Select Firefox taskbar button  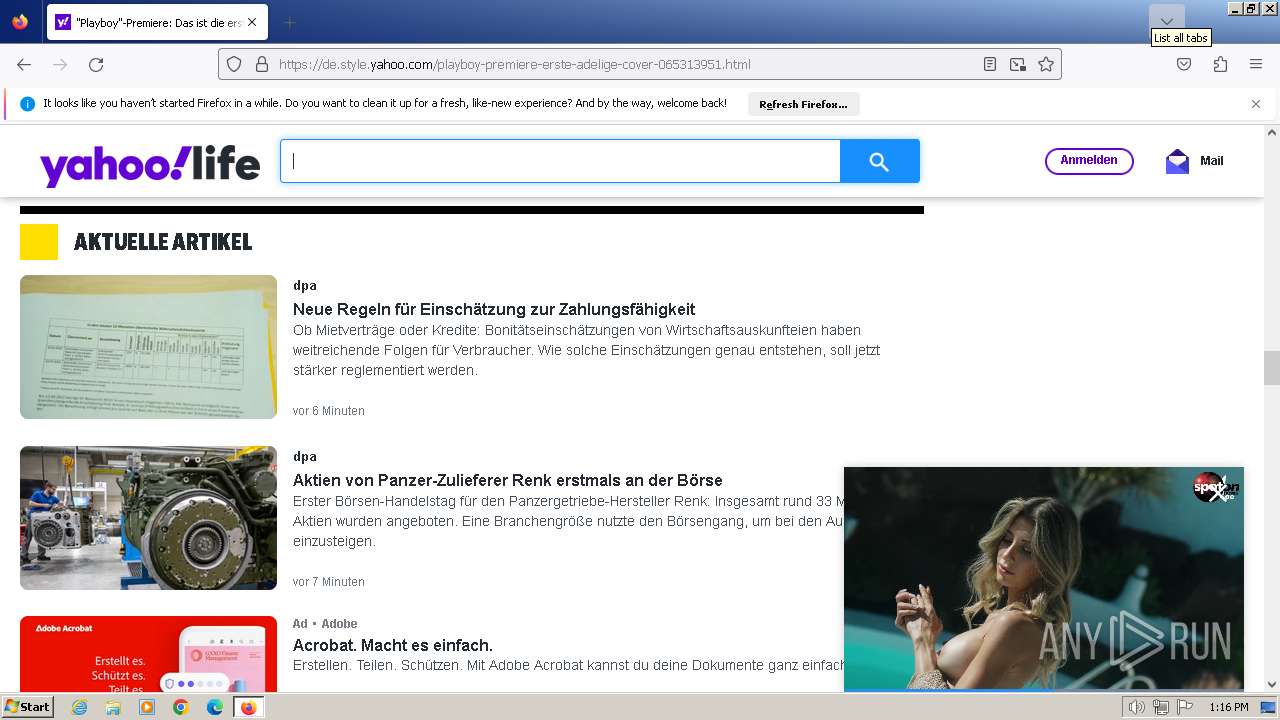coord(248,707)
